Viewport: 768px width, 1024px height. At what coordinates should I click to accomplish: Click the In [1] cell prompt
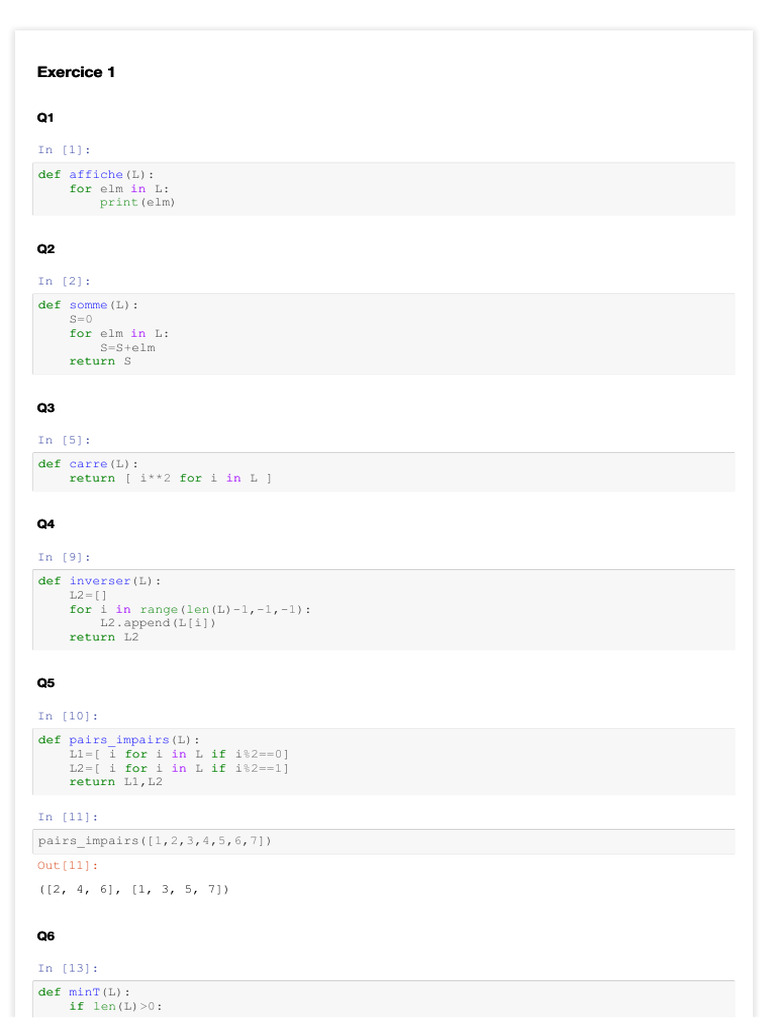[64, 150]
